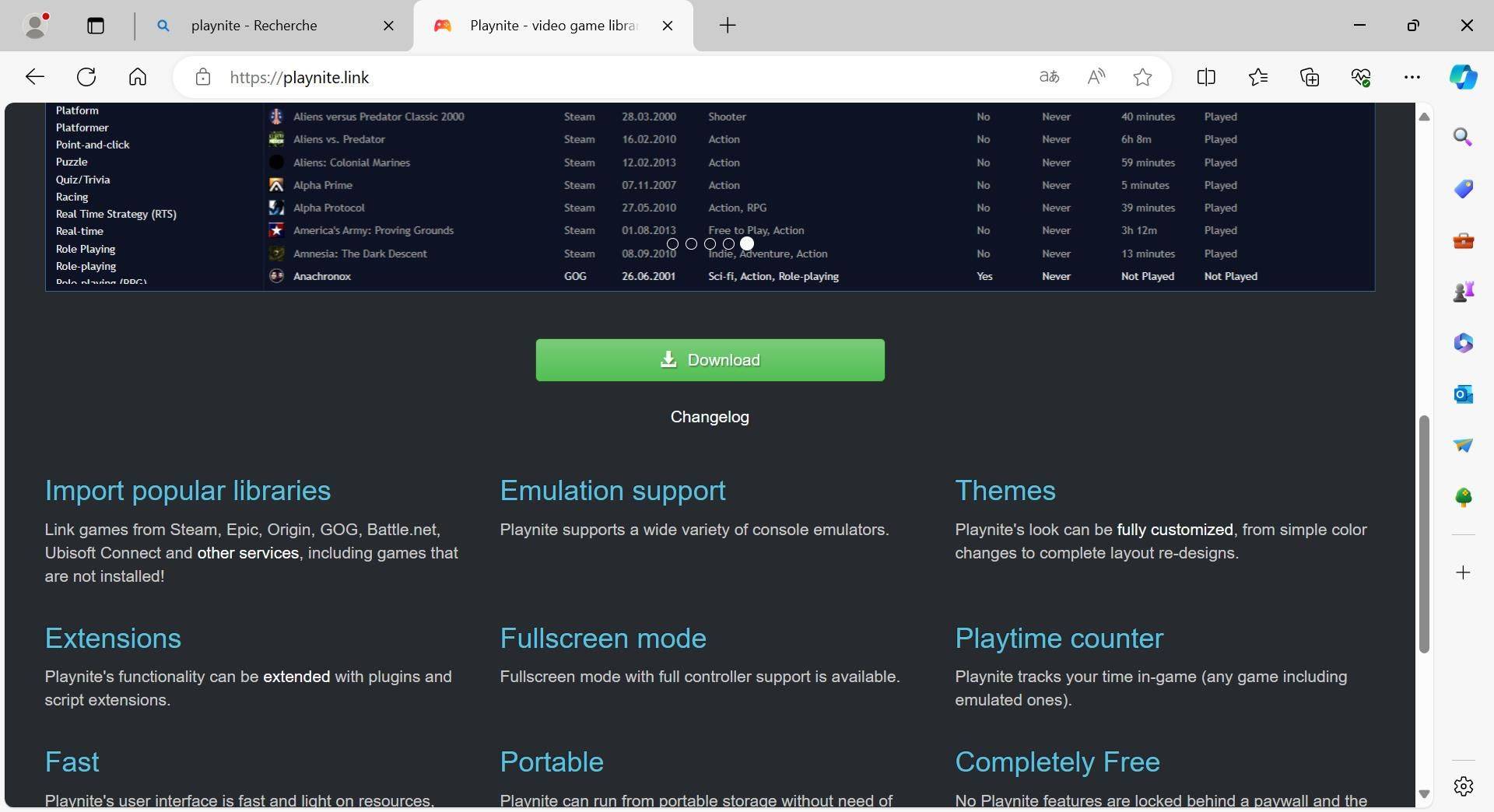Open a new browser tab

click(728, 26)
